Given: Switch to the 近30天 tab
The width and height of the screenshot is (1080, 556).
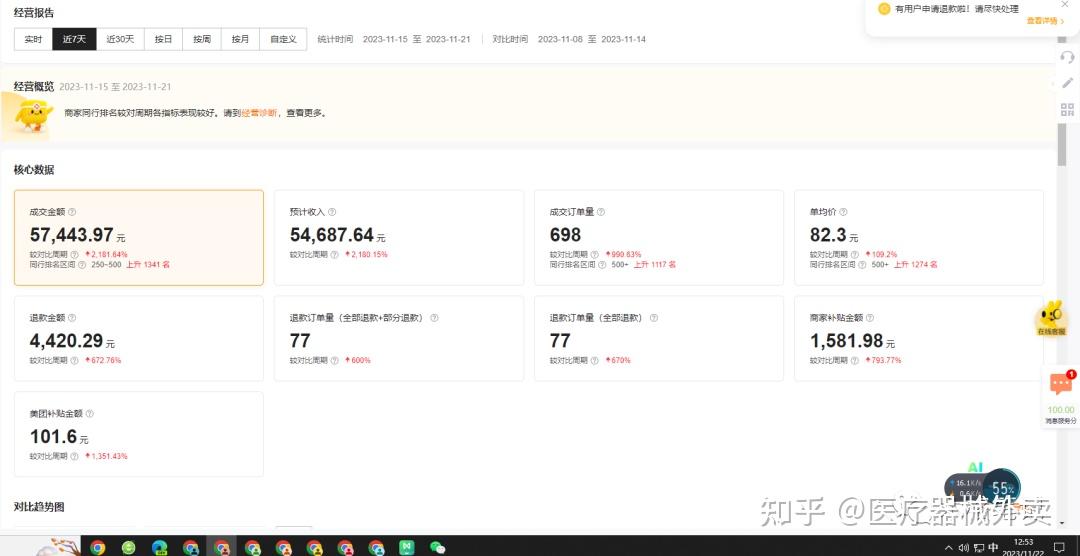Looking at the screenshot, I should (120, 39).
